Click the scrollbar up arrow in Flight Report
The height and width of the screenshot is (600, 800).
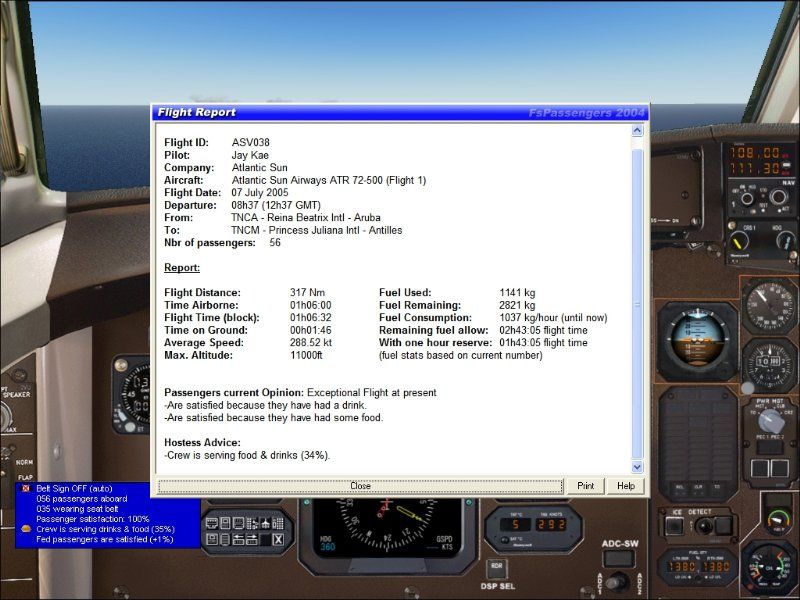(637, 131)
